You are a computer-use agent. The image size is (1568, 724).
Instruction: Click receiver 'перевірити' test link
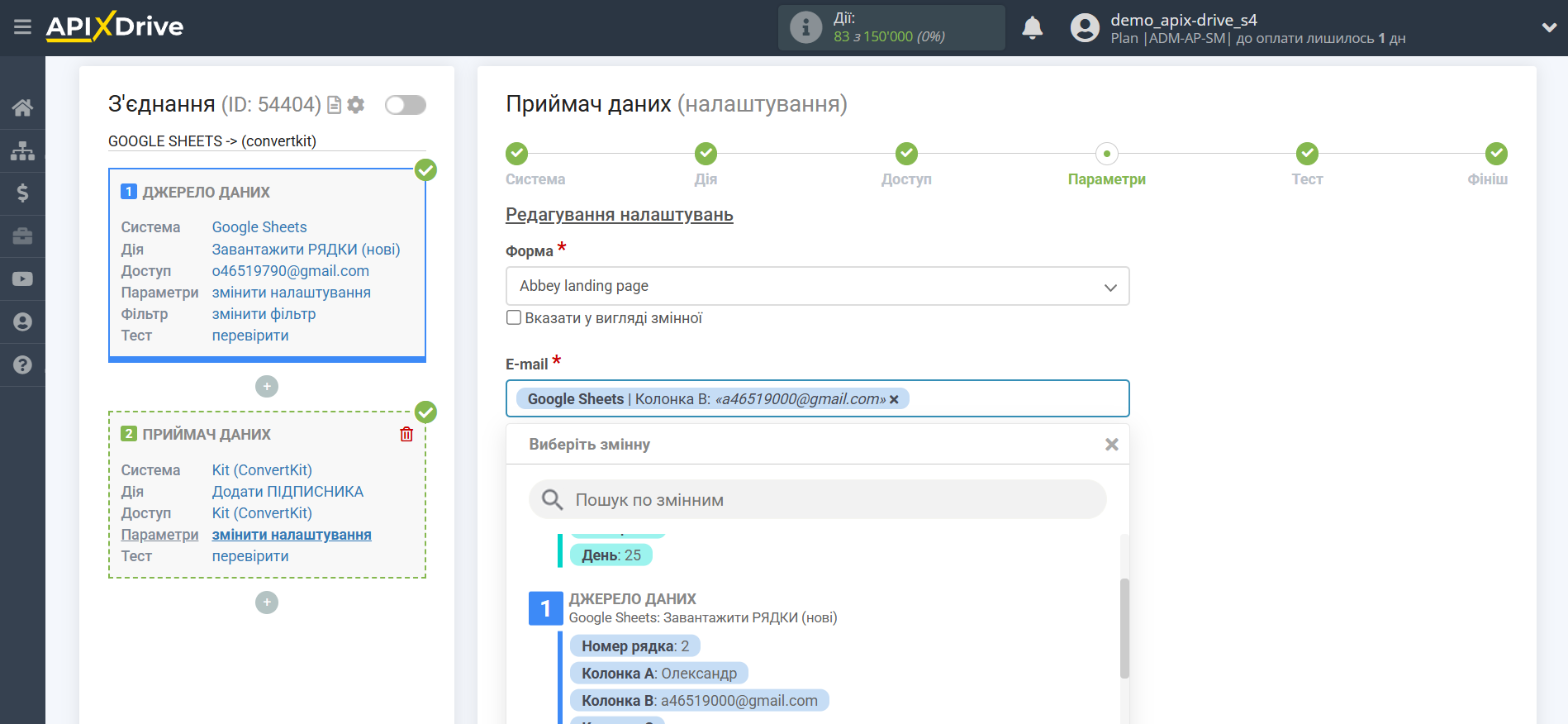point(250,556)
